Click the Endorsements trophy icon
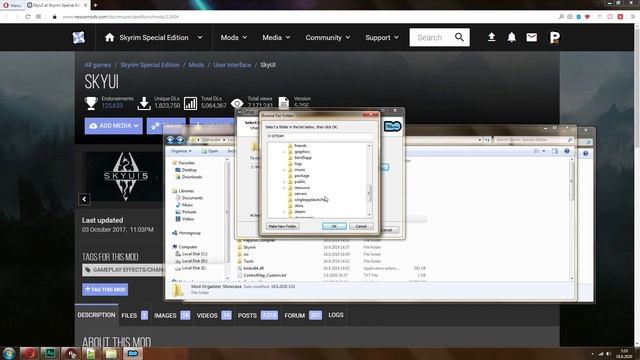This screenshot has height=360, width=640. click(91, 103)
